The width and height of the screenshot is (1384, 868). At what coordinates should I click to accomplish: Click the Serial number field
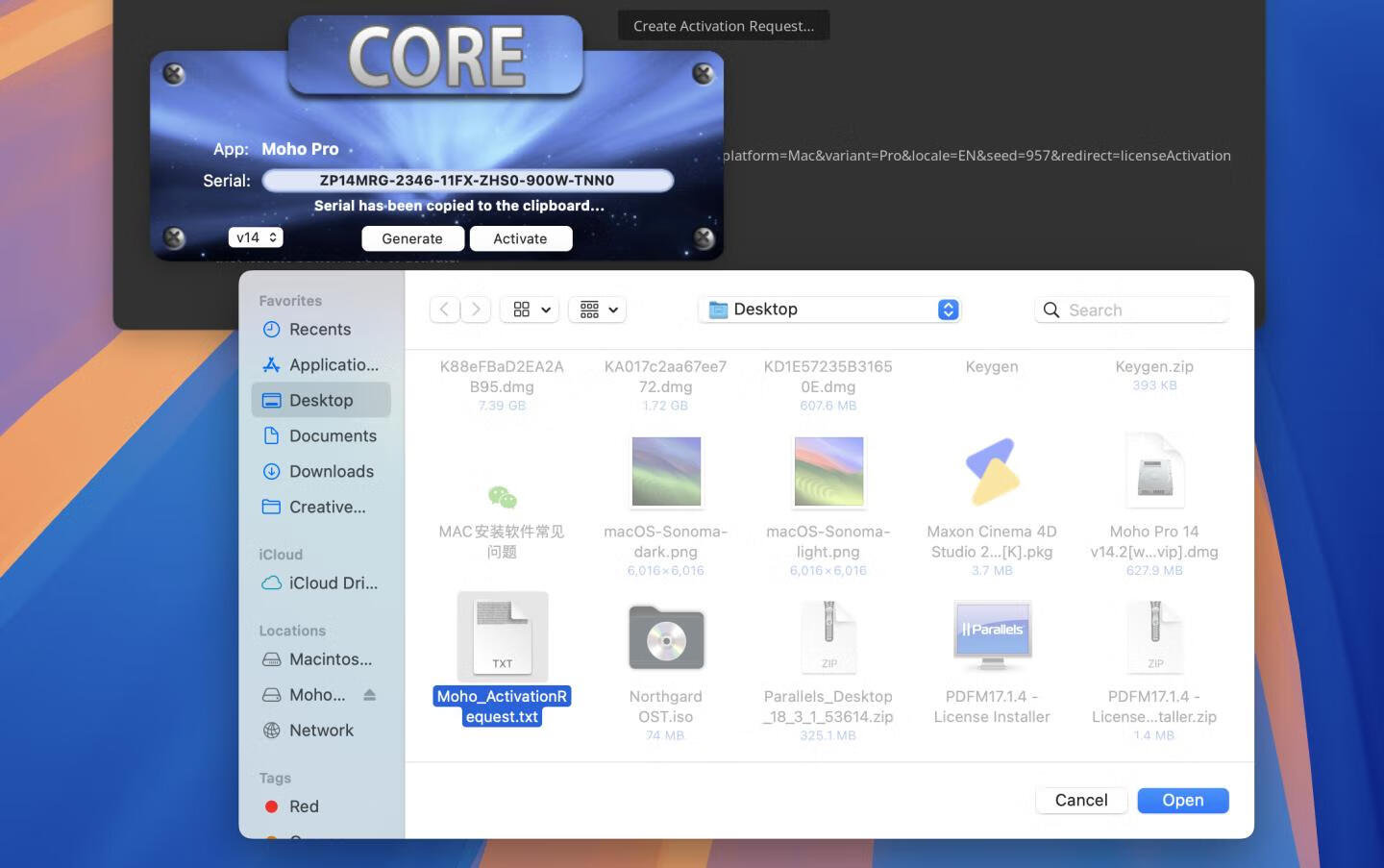[x=467, y=180]
